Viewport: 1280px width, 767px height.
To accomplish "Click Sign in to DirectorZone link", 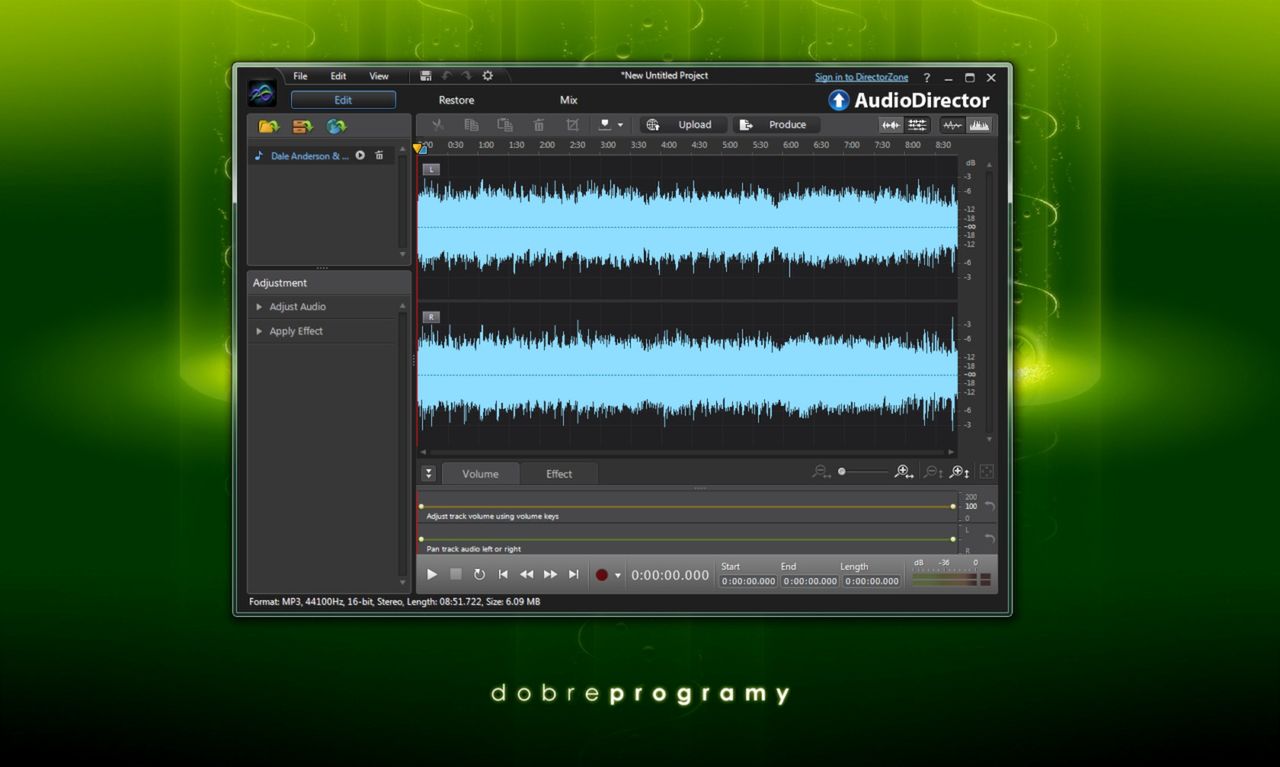I will 862,77.
